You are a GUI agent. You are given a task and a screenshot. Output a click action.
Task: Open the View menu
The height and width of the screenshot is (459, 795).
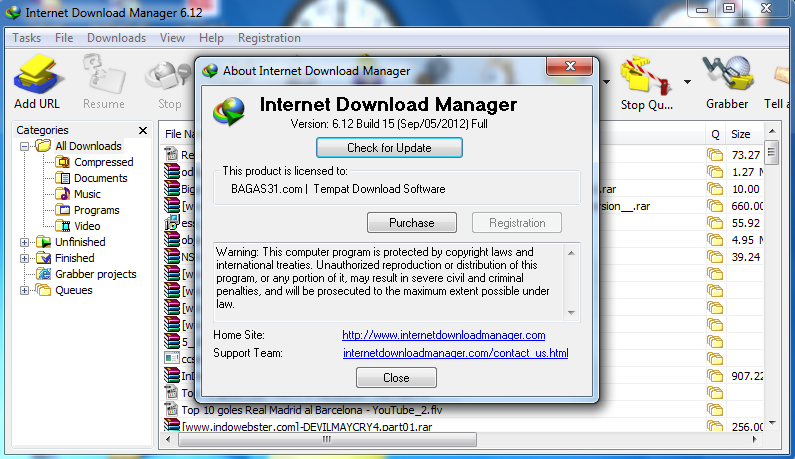[172, 38]
